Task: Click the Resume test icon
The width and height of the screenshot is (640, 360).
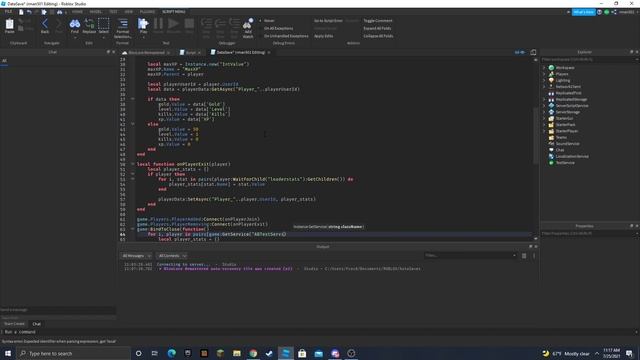Action: (x=173, y=25)
